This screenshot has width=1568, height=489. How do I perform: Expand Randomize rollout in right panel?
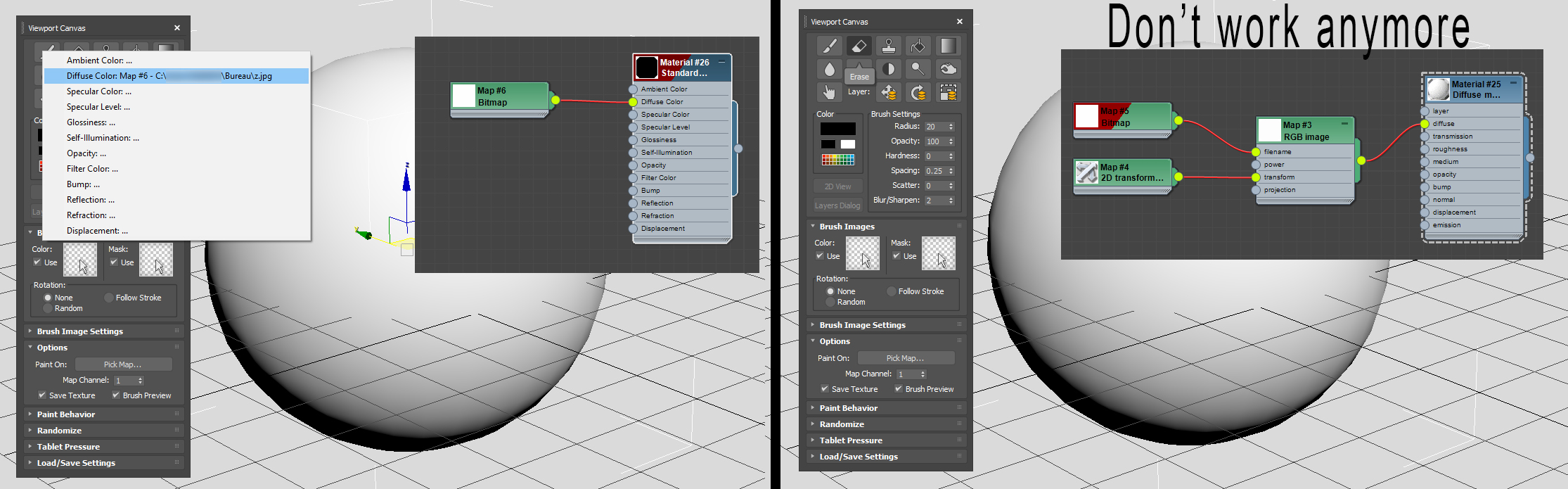886,424
